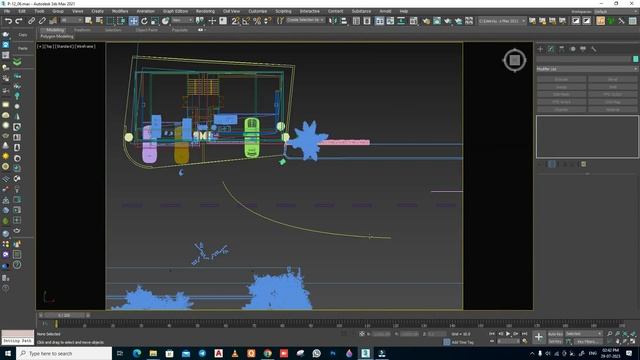Screen dimensions: 640x360
Task: Select the Freeform ribbon tab
Action: 82,30
